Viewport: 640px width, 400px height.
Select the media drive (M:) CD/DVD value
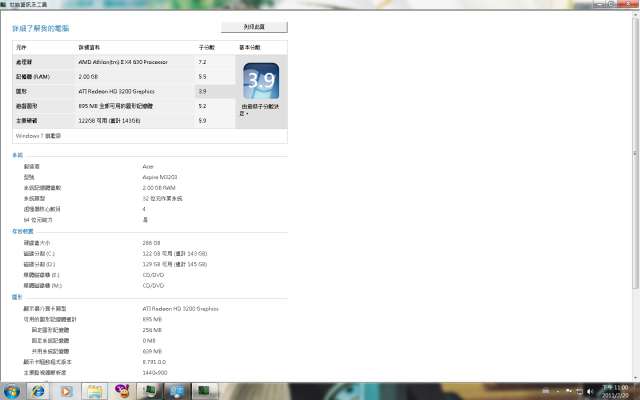click(x=153, y=285)
